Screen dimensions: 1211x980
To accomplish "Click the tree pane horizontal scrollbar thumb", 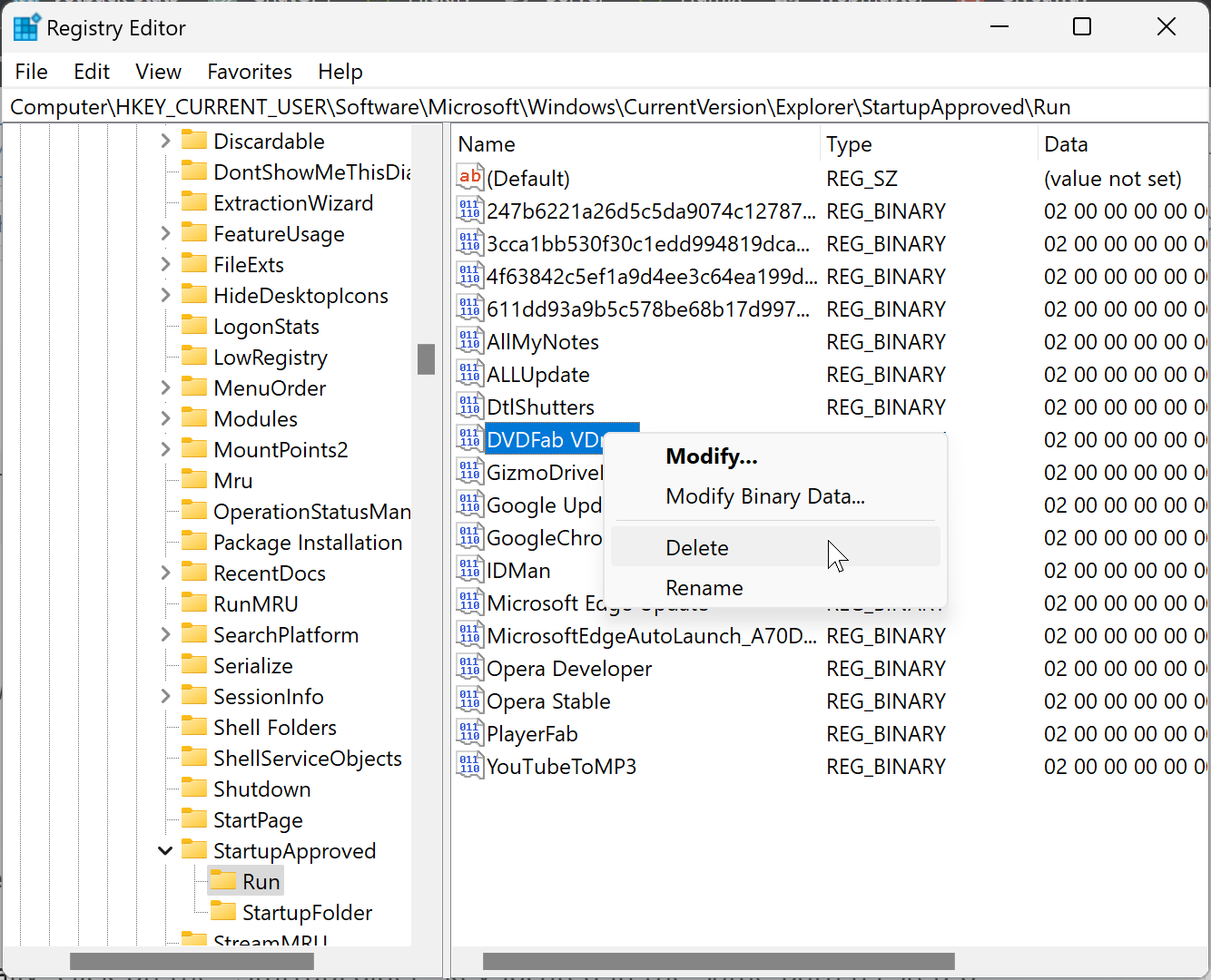I will (x=192, y=960).
